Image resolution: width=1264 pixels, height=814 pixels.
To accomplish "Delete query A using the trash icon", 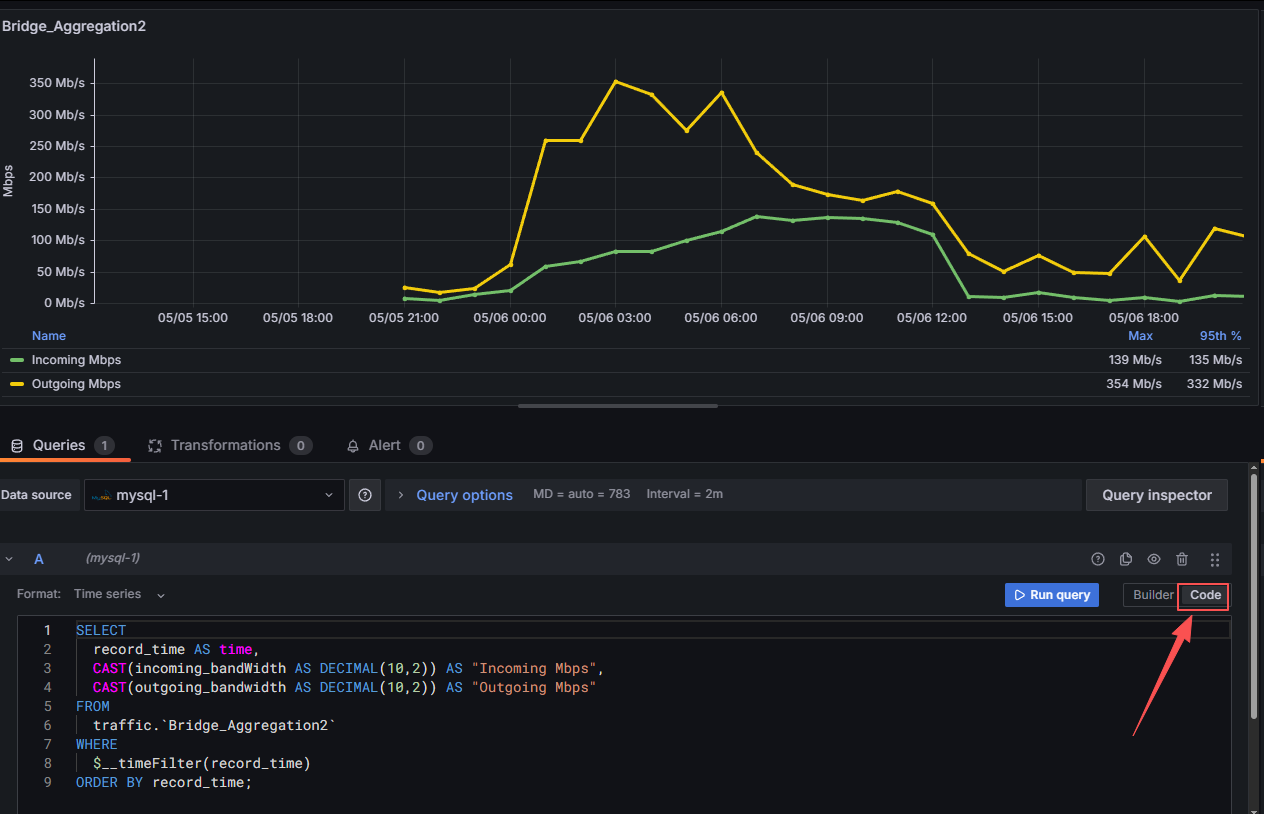I will 1182,559.
